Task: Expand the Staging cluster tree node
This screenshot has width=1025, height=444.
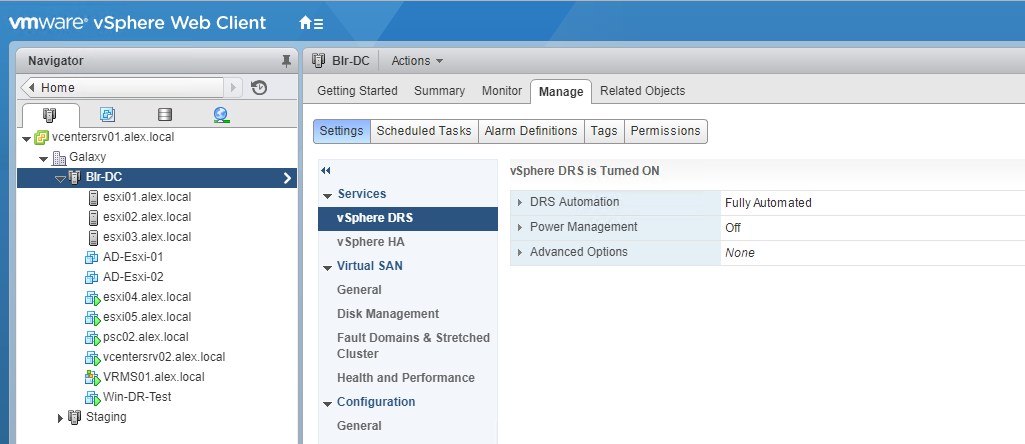Action: [60, 417]
